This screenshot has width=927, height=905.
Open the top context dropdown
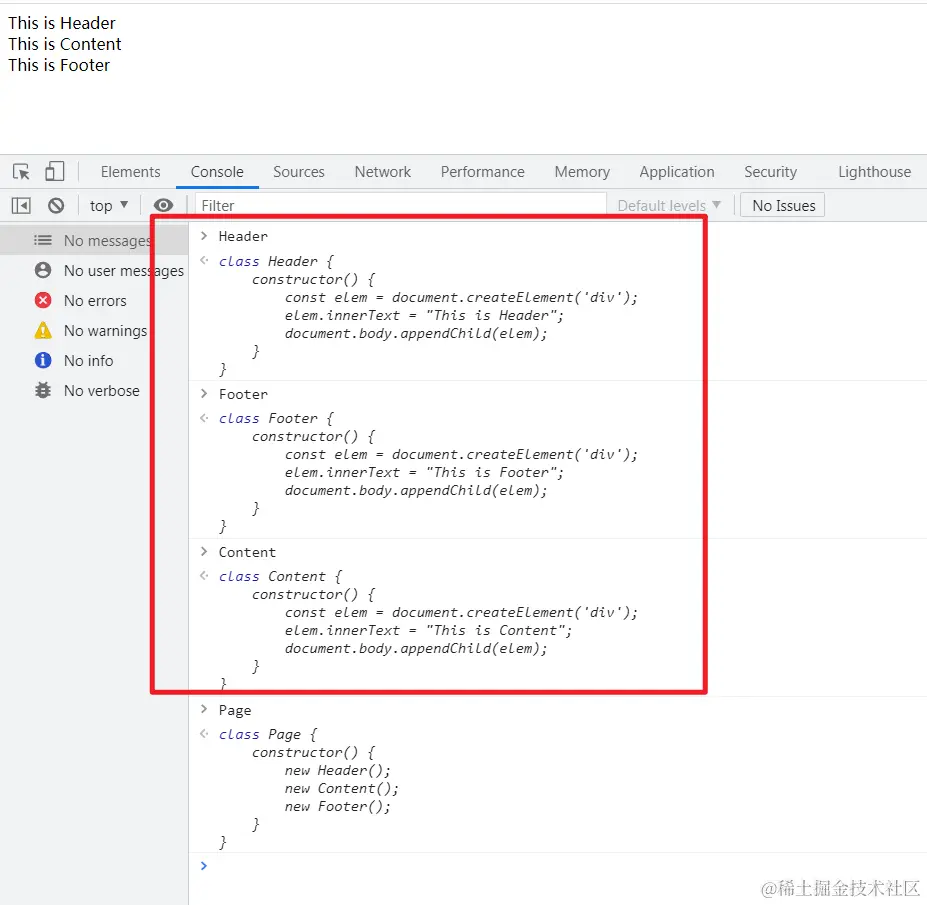[x=109, y=206]
